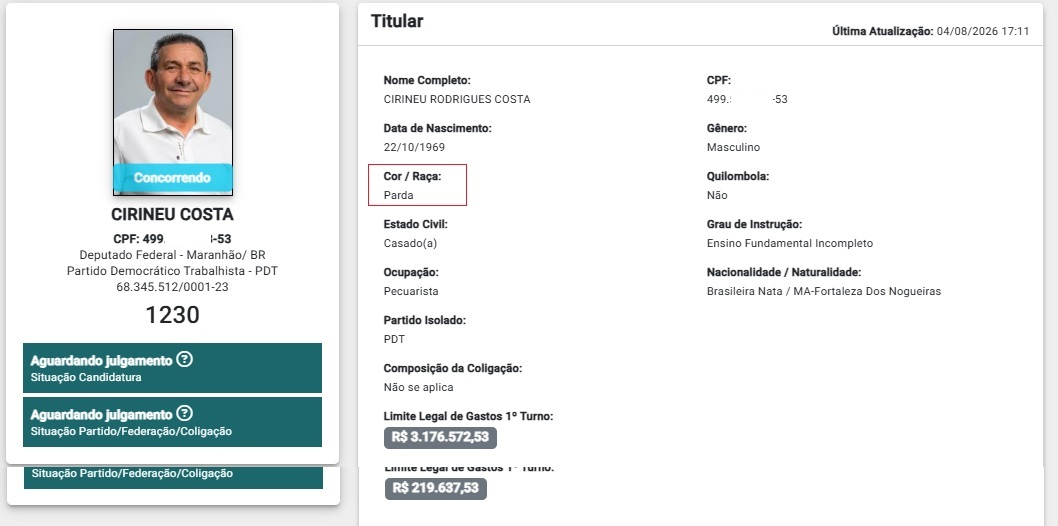Image resolution: width=1058 pixels, height=526 pixels.
Task: Select the Aguardando julgamento Situação Candidatura box
Action: coord(172,368)
